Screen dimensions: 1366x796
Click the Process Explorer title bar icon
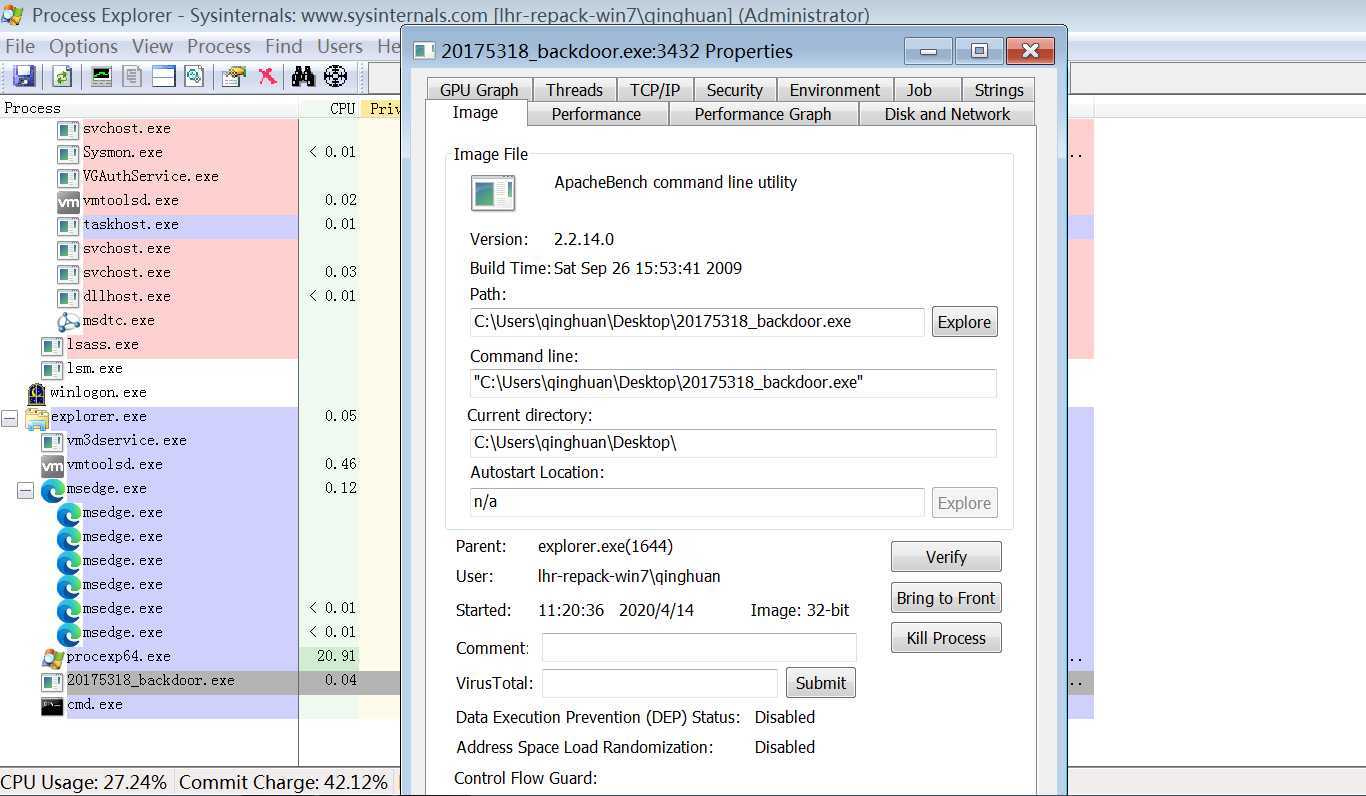pyautogui.click(x=14, y=15)
